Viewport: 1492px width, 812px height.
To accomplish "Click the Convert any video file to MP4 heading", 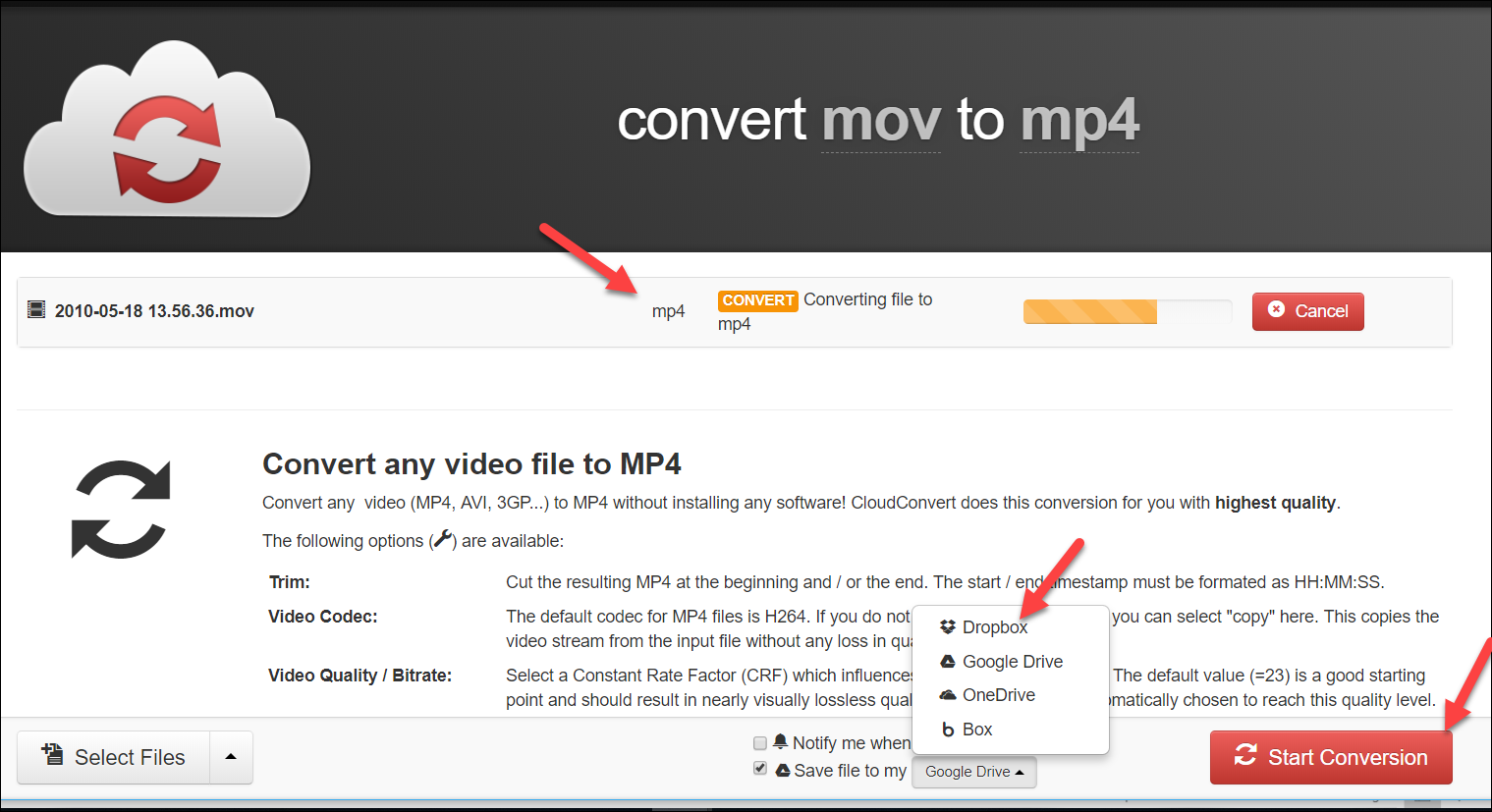I will point(471,463).
